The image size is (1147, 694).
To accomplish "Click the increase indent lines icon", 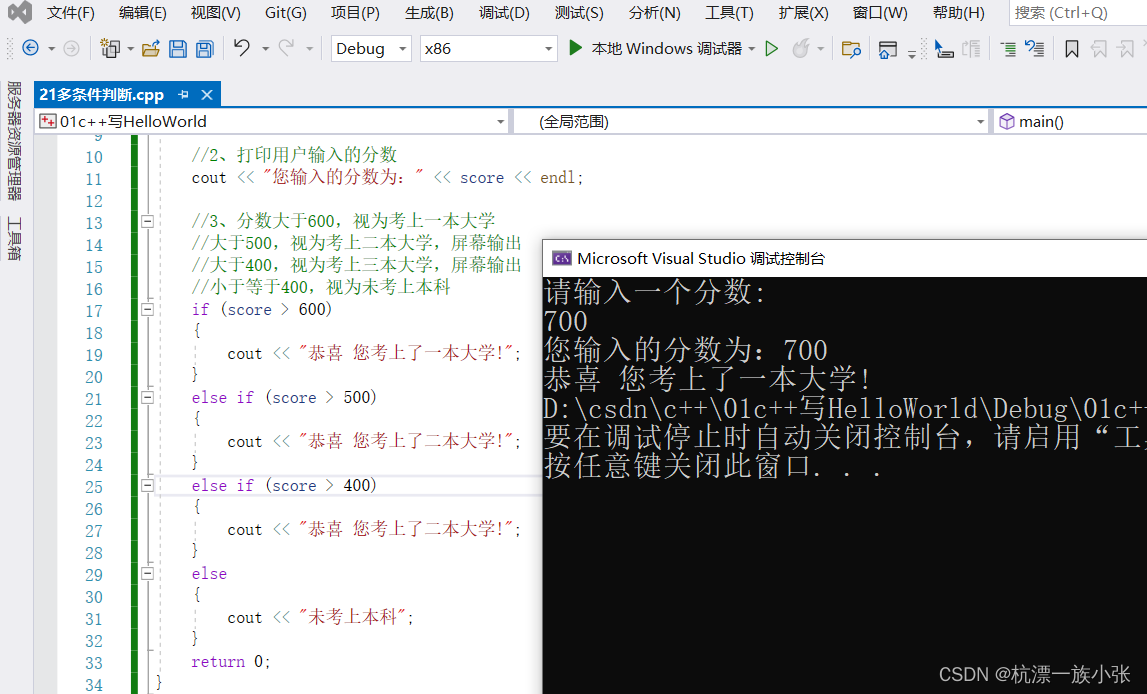I will coord(1008,49).
